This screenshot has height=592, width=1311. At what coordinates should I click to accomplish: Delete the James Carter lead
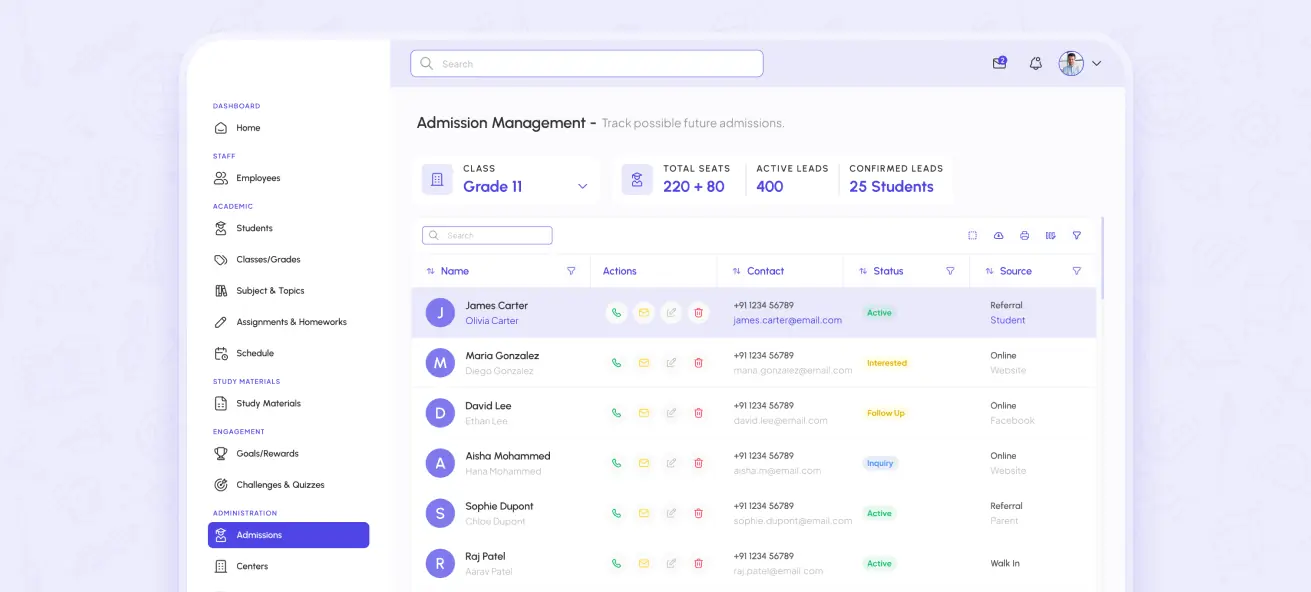(x=698, y=313)
